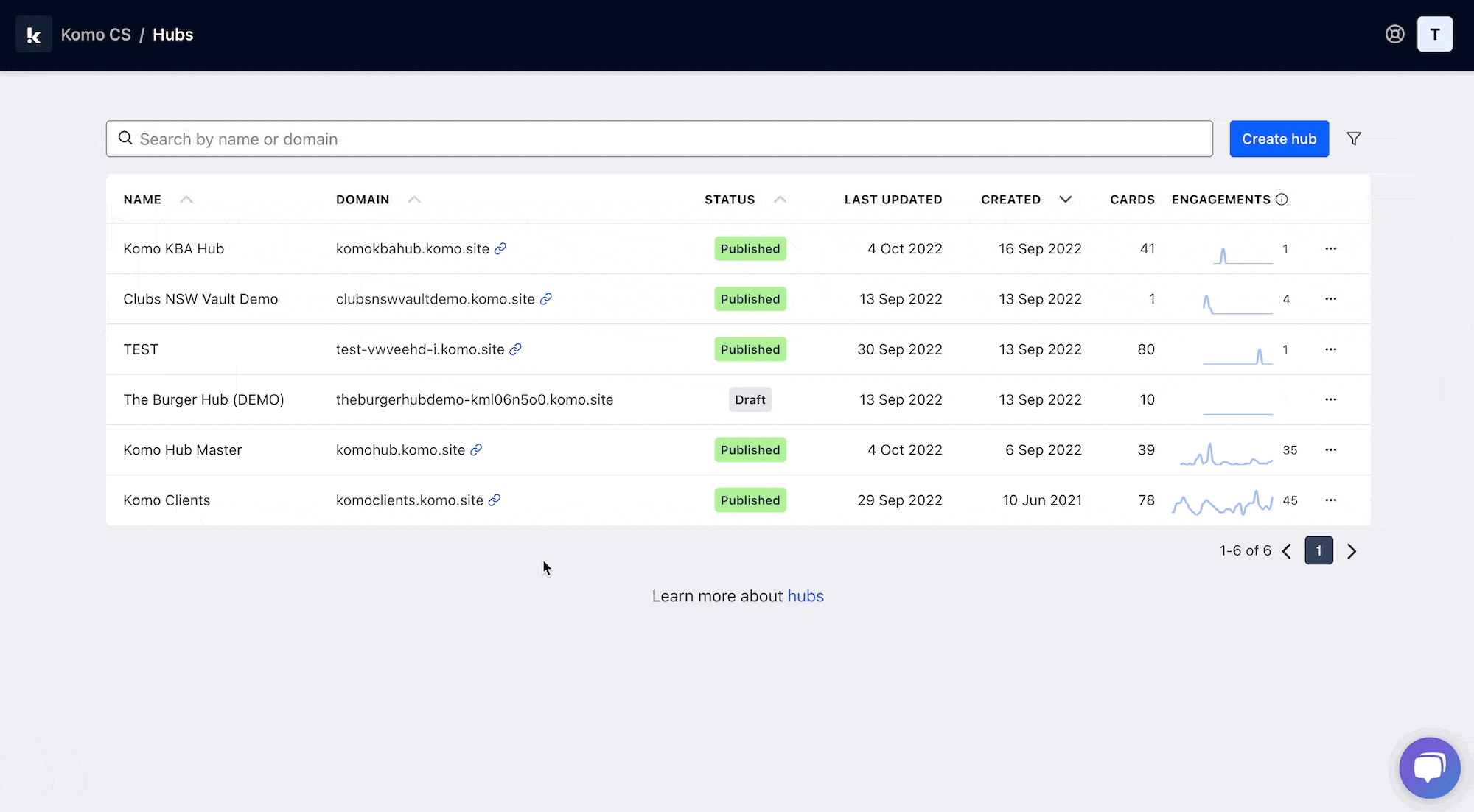1474x812 pixels.
Task: Click the Komo CS breadcrumb menu item
Action: tap(95, 35)
